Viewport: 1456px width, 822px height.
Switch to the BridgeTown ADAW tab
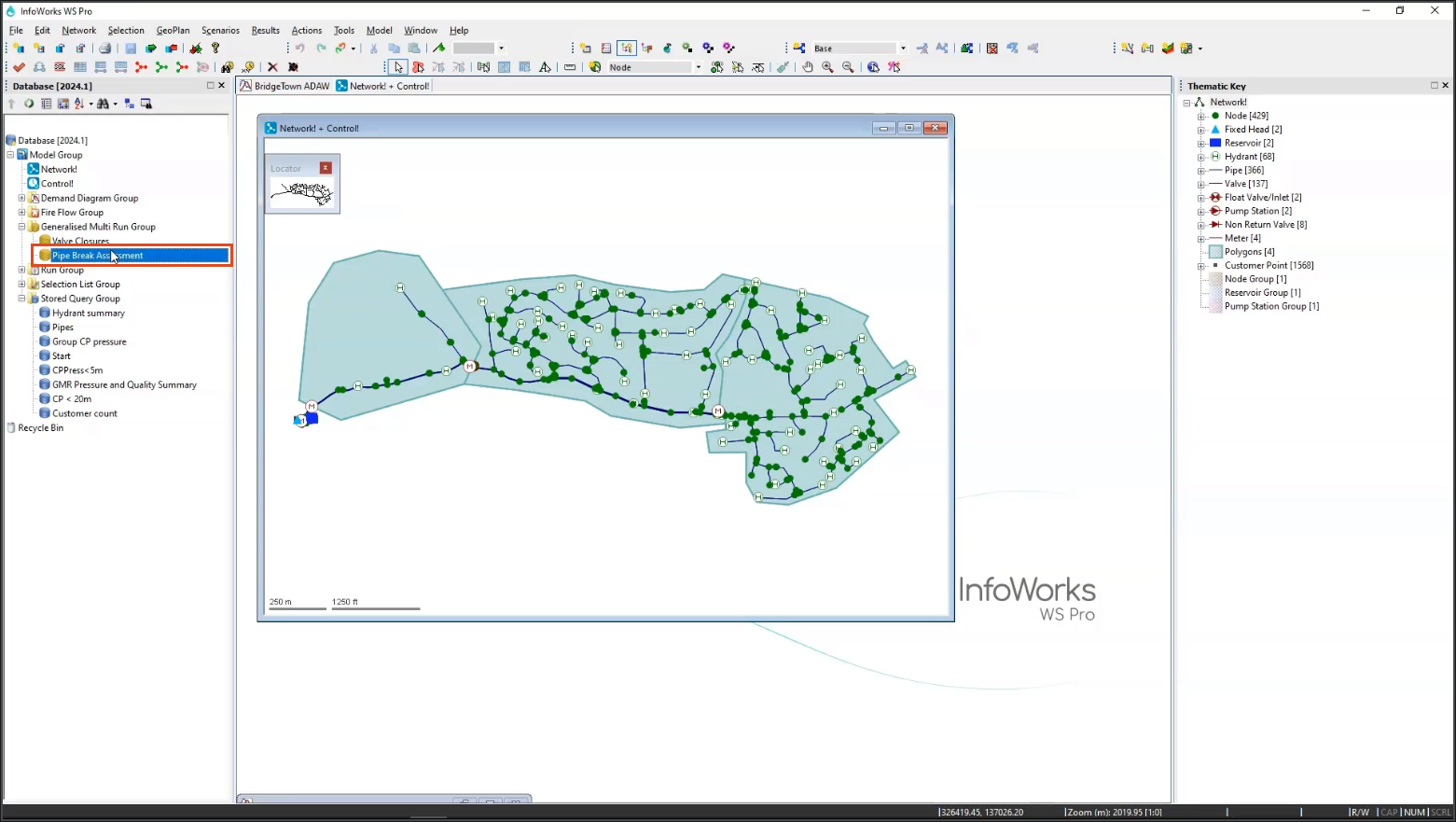[x=285, y=86]
